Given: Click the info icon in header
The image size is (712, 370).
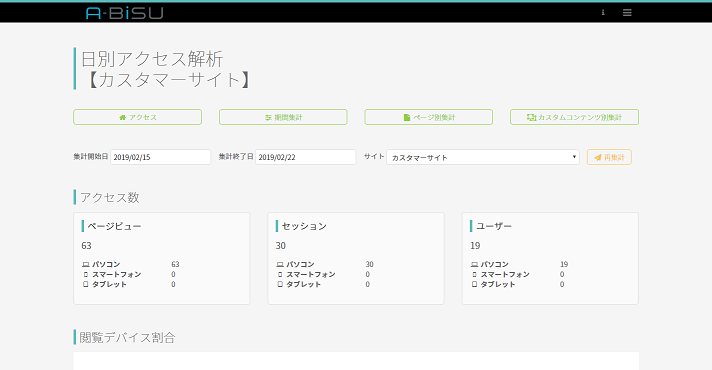Looking at the screenshot, I should pos(603,13).
